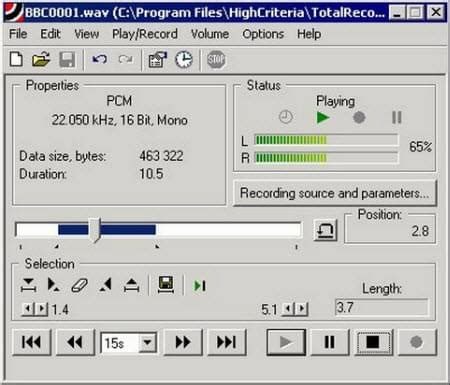The height and width of the screenshot is (385, 450).
Task: Increase selection start with right arrow
Action: [x=41, y=309]
